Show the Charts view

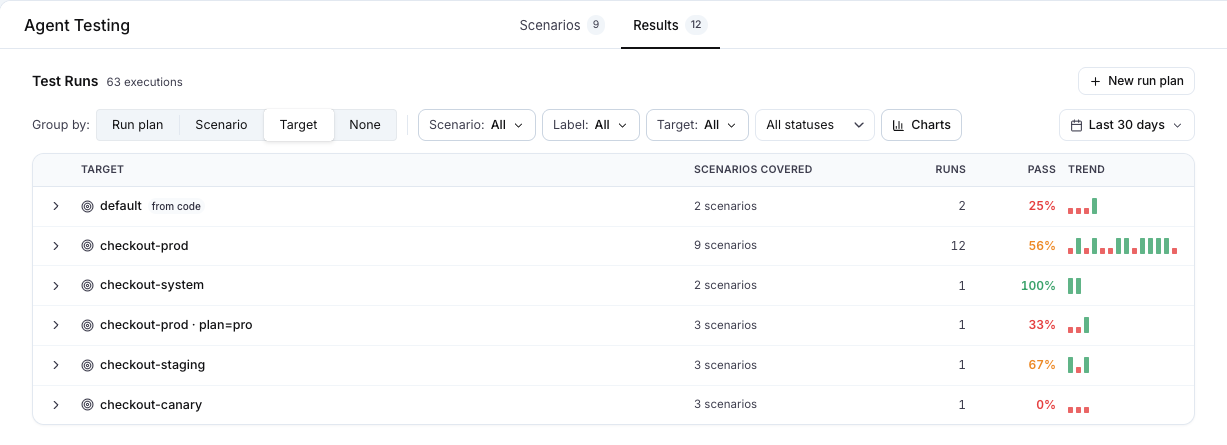[x=921, y=125]
